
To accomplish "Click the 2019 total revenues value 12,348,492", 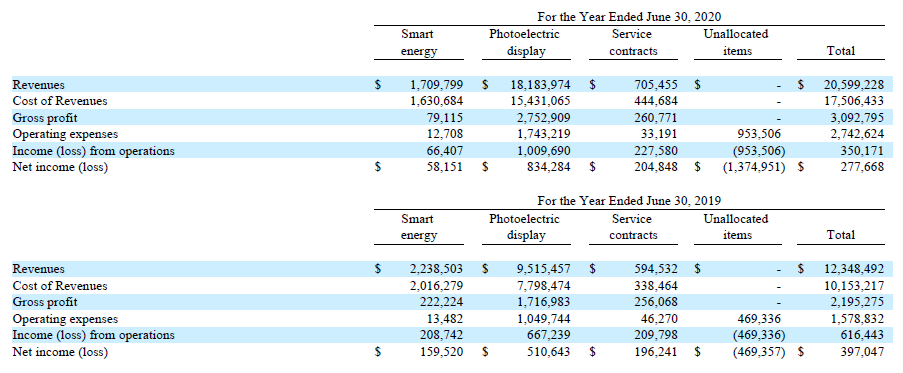I will [x=853, y=269].
